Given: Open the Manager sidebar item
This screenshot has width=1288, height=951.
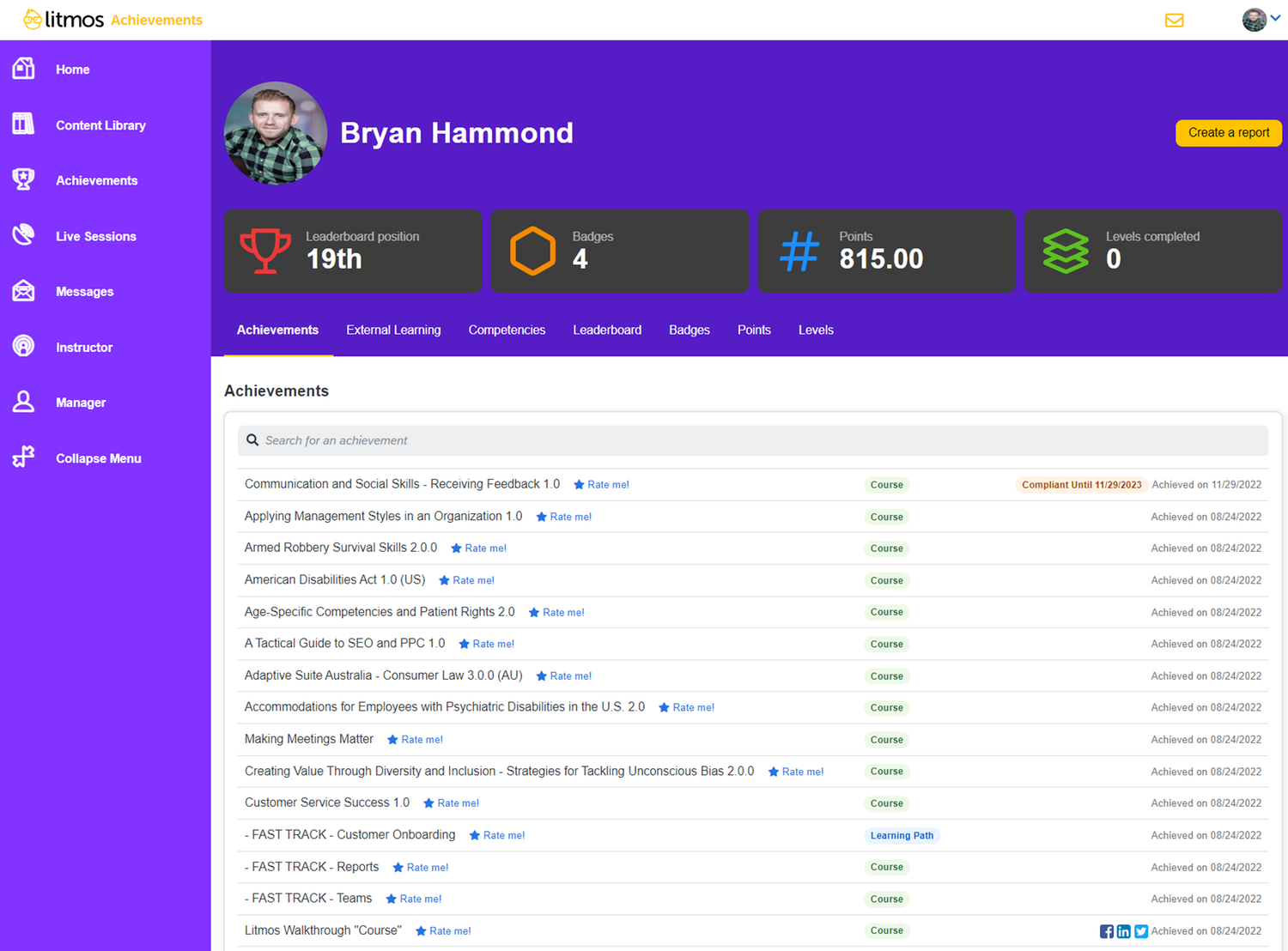Looking at the screenshot, I should [x=80, y=403].
